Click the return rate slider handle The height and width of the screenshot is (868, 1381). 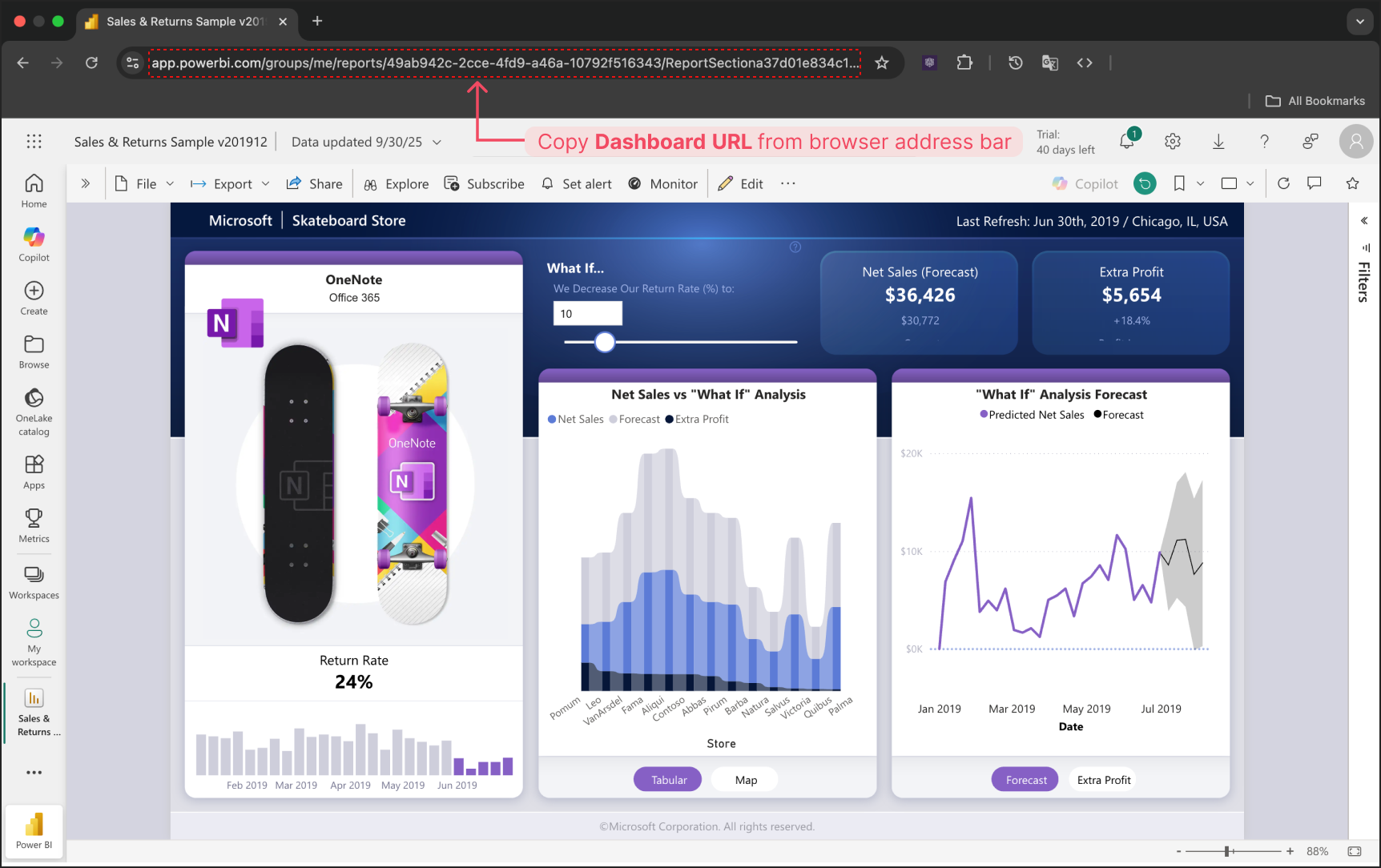[605, 342]
